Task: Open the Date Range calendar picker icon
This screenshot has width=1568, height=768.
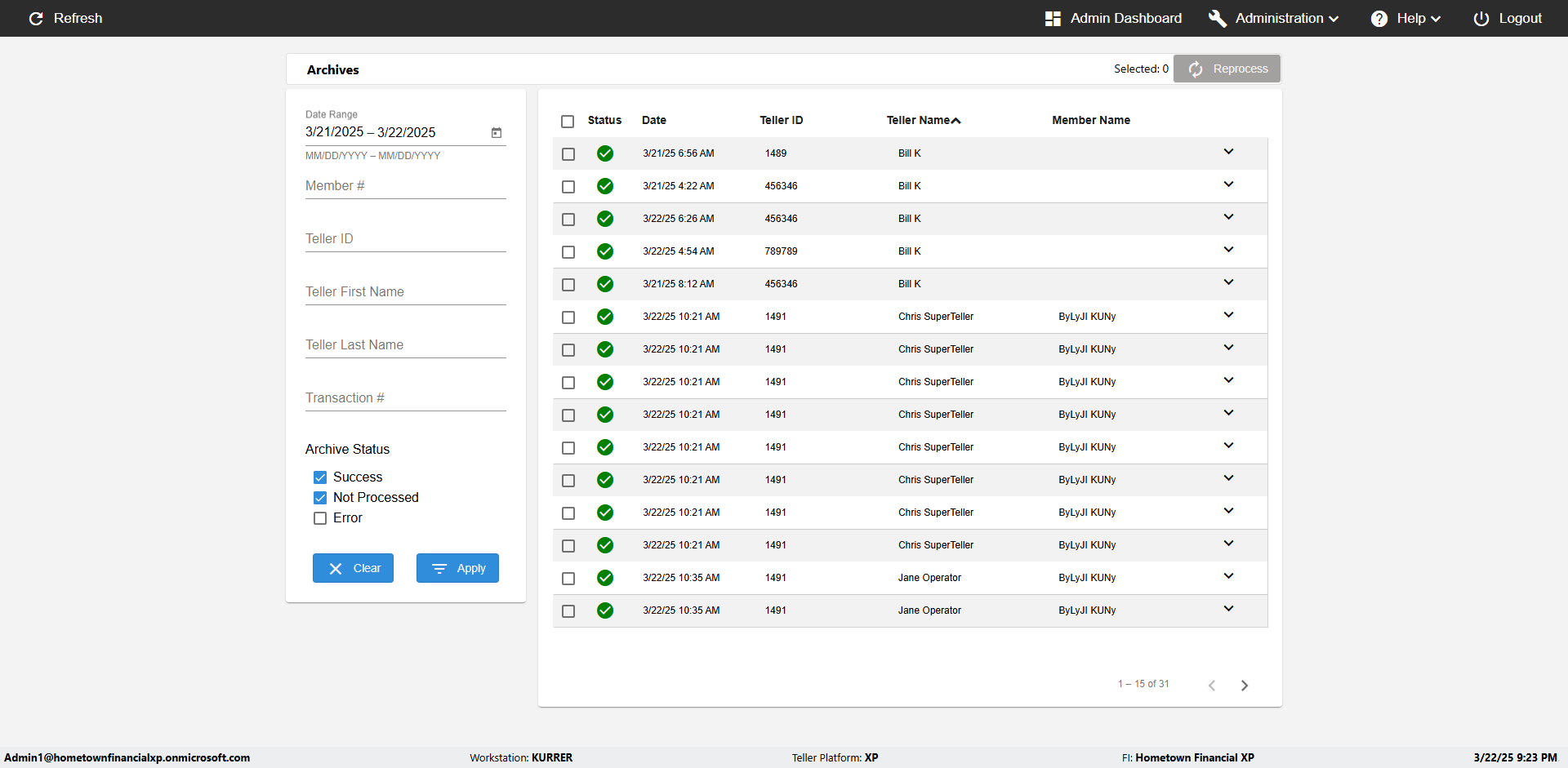Action: (497, 132)
